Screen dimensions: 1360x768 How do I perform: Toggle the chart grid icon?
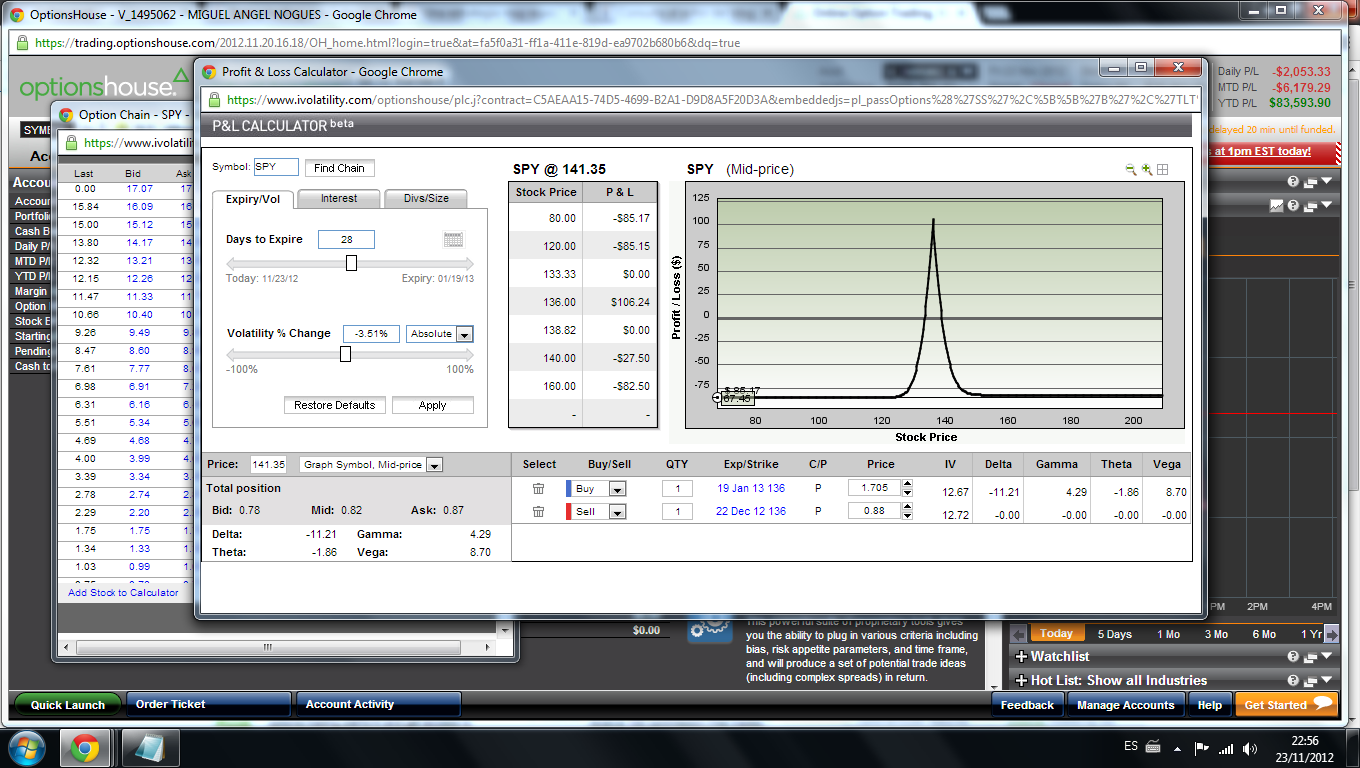tap(1163, 170)
